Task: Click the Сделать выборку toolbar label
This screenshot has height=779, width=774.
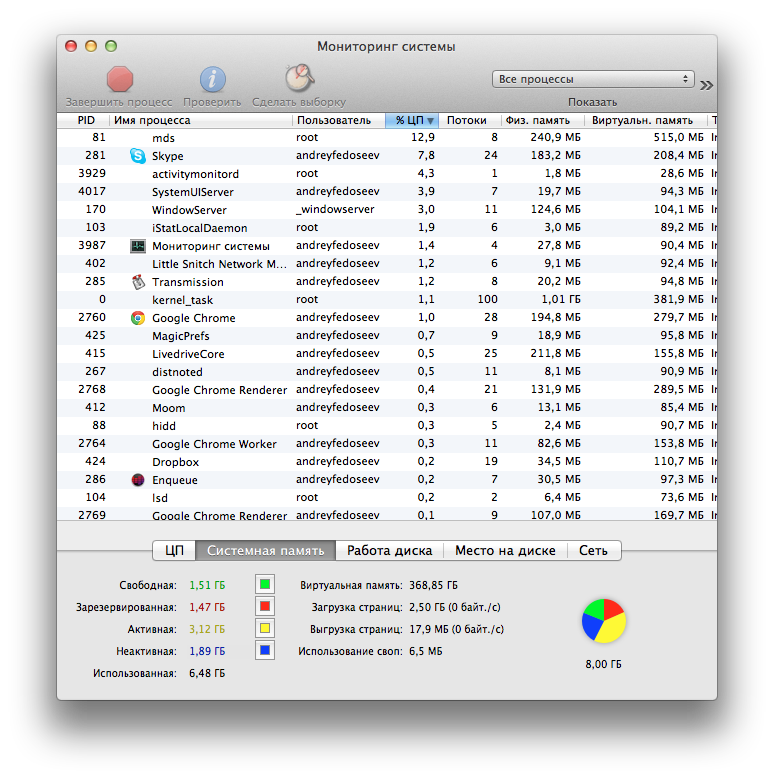Action: pos(299,102)
